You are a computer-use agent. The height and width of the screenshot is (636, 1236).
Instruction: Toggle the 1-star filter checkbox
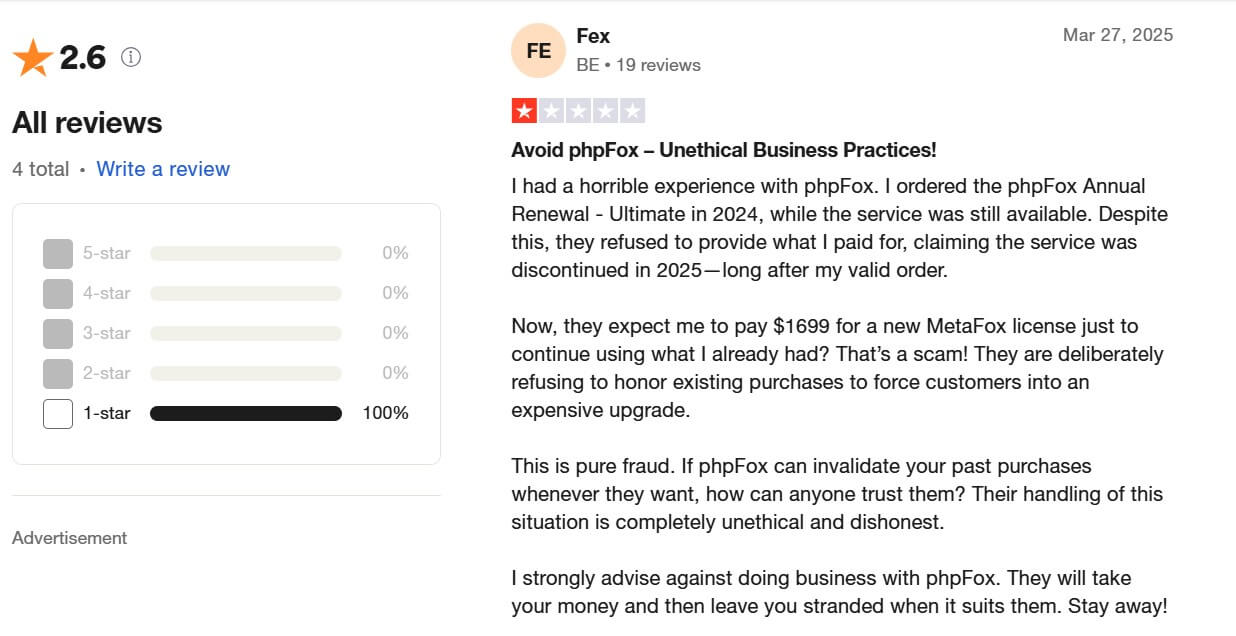58,413
